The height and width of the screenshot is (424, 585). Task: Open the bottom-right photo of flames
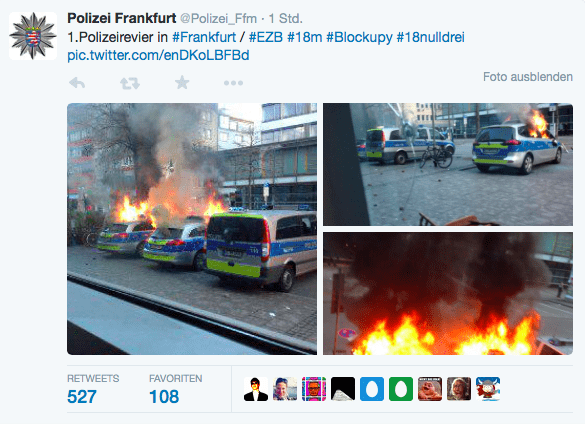[448, 293]
